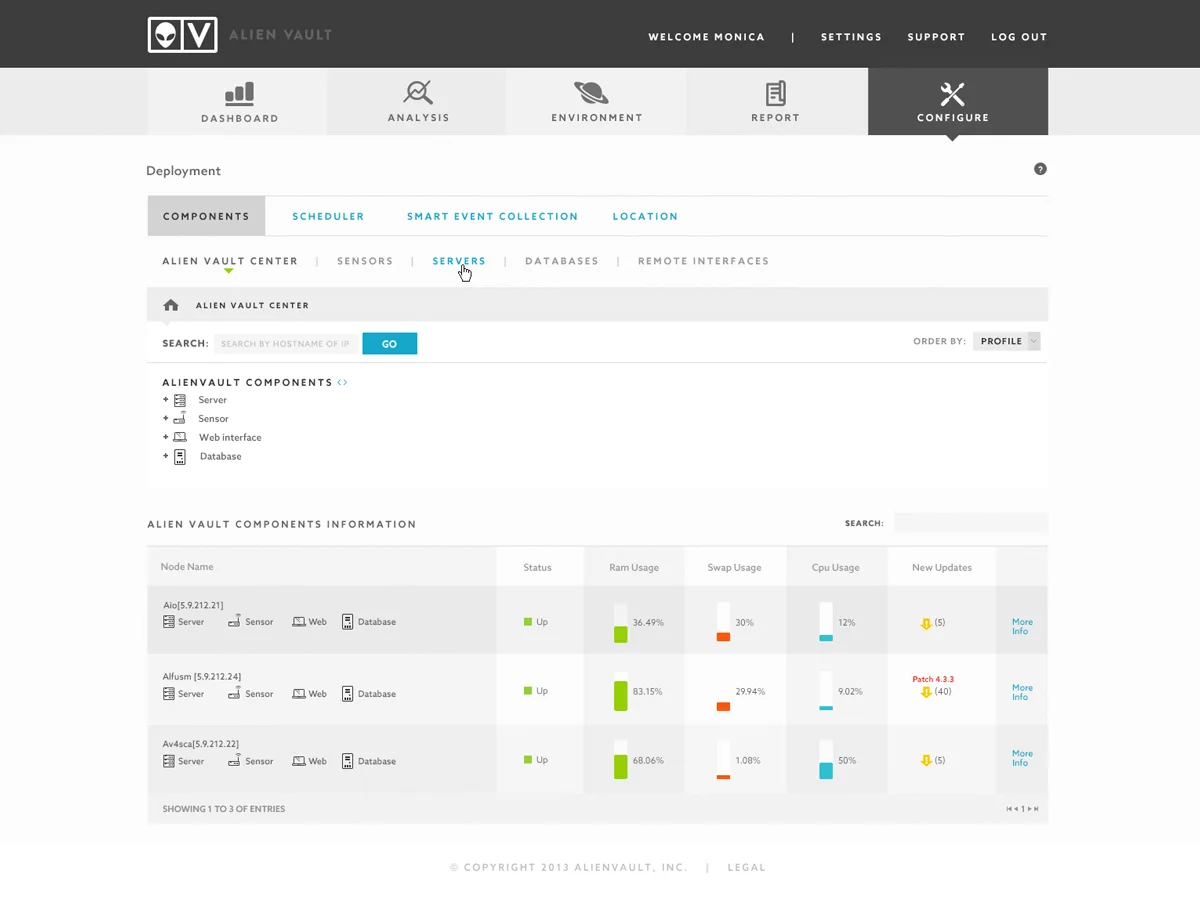
Task: Select the Sensors sub-tab
Action: 365,261
